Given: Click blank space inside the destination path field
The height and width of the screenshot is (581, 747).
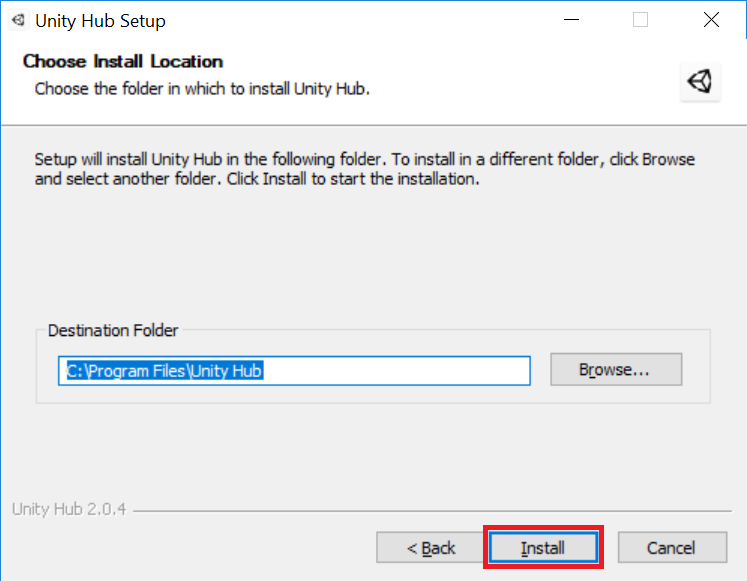Looking at the screenshot, I should (x=395, y=371).
